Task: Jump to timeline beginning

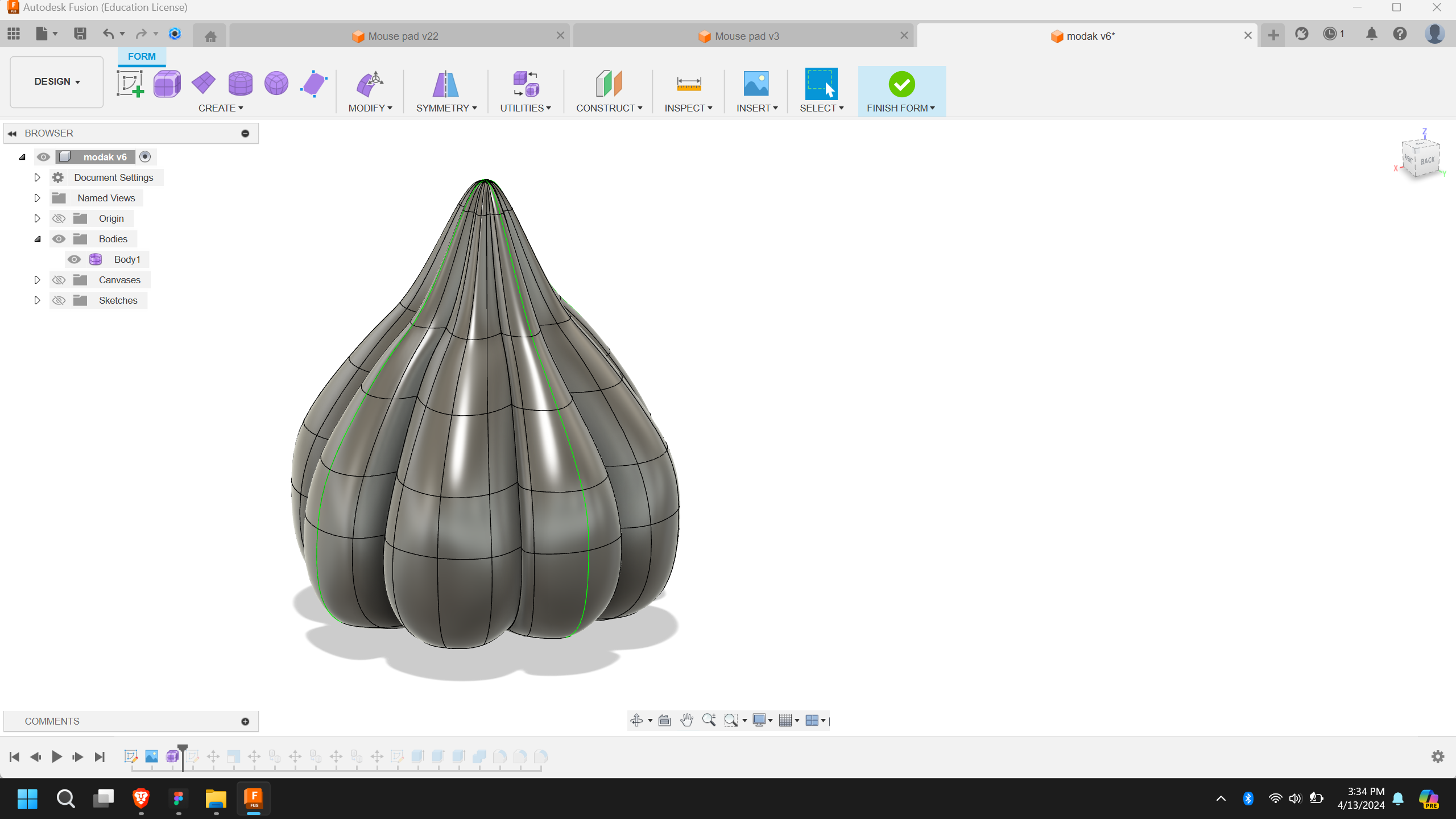Action: coord(15,756)
